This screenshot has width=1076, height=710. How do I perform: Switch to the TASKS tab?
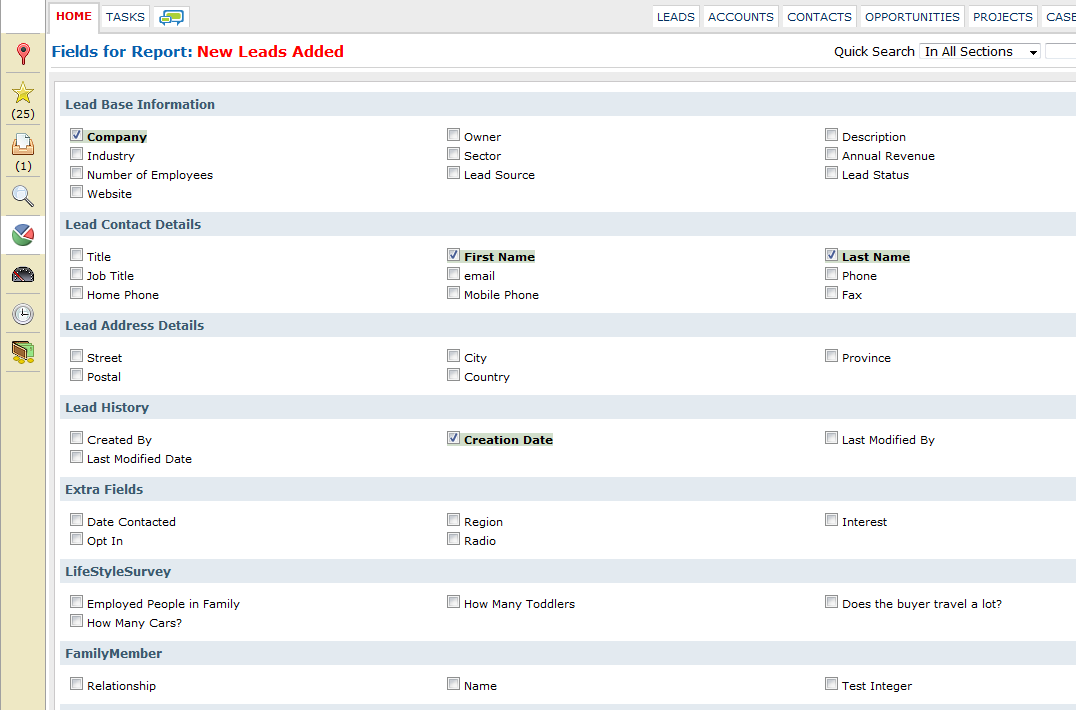click(x=126, y=17)
